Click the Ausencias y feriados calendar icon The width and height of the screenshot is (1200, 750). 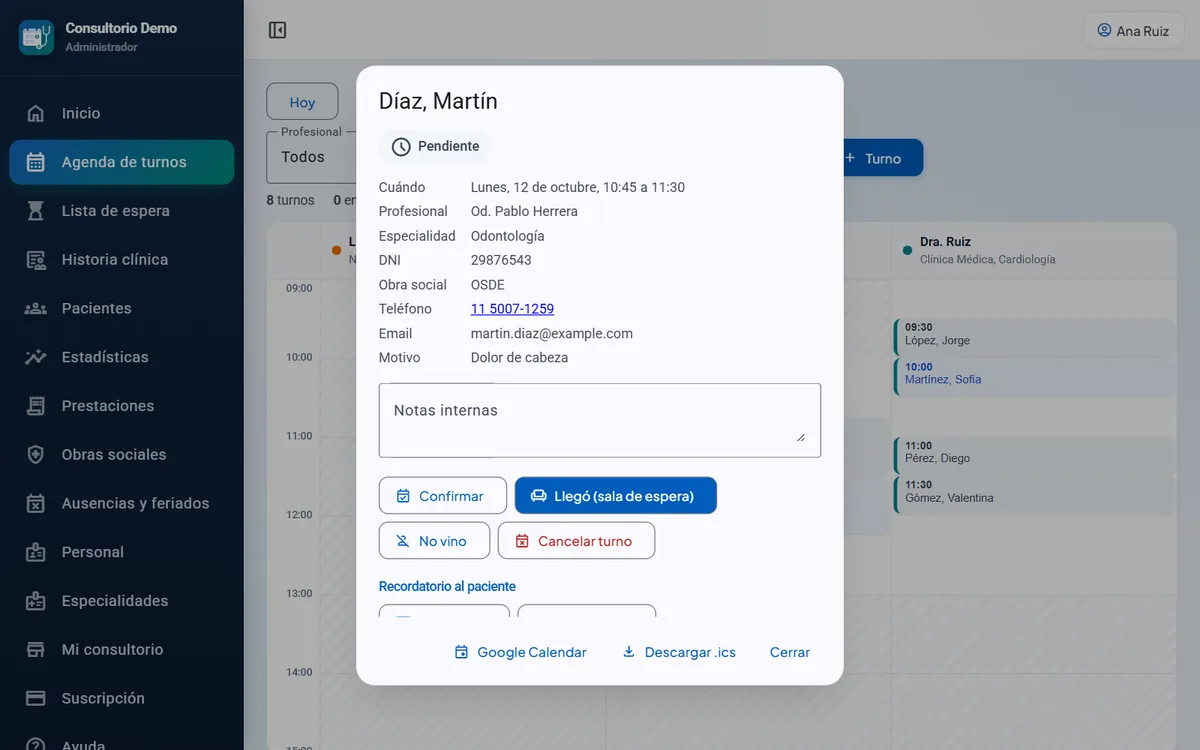coord(36,503)
